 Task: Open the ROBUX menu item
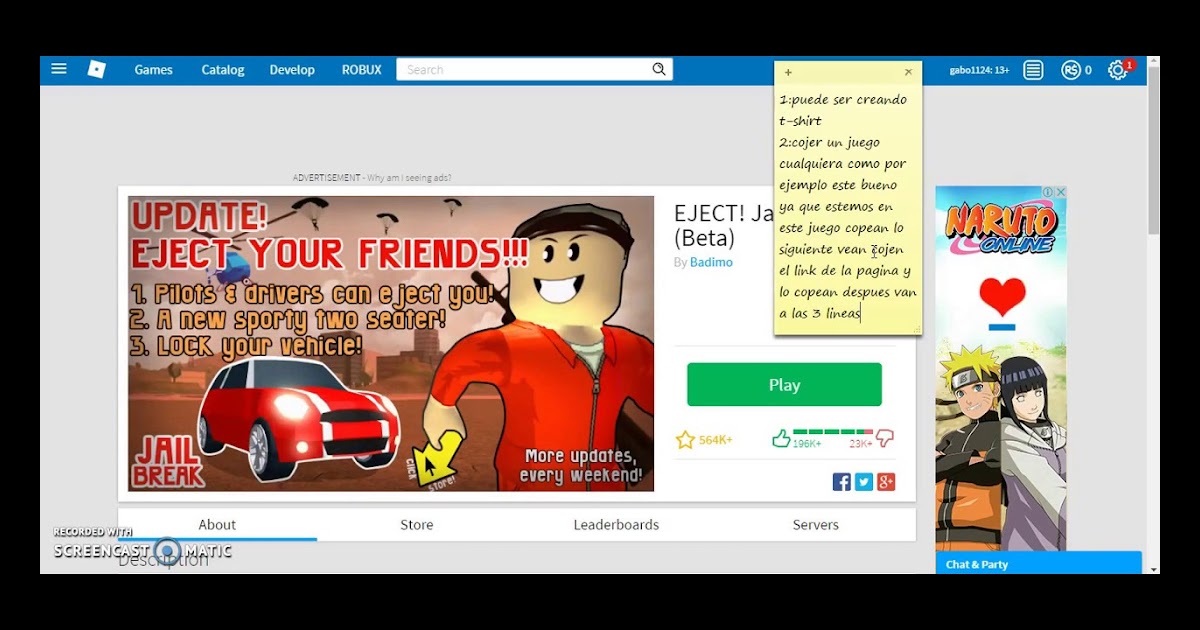coord(362,70)
